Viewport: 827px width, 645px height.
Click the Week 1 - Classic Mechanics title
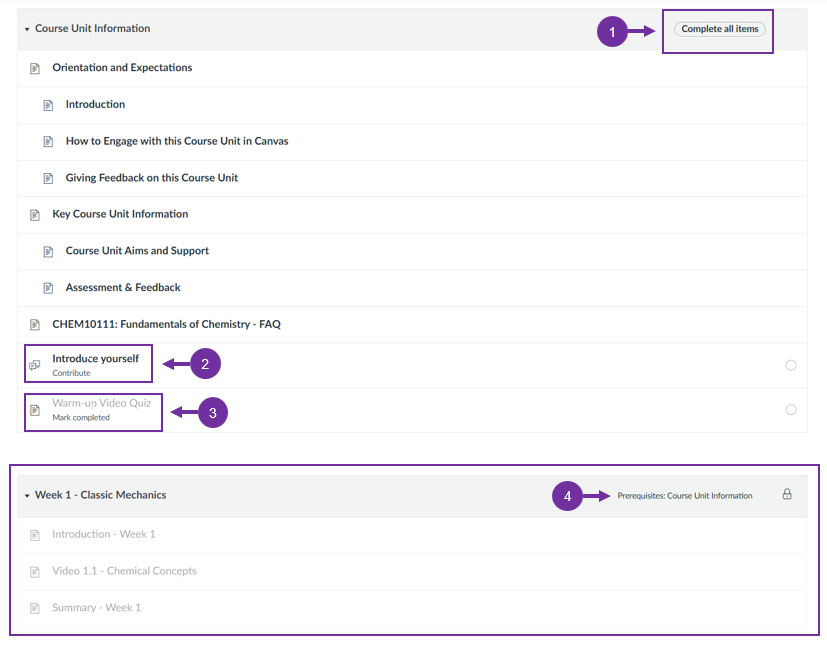[x=100, y=495]
